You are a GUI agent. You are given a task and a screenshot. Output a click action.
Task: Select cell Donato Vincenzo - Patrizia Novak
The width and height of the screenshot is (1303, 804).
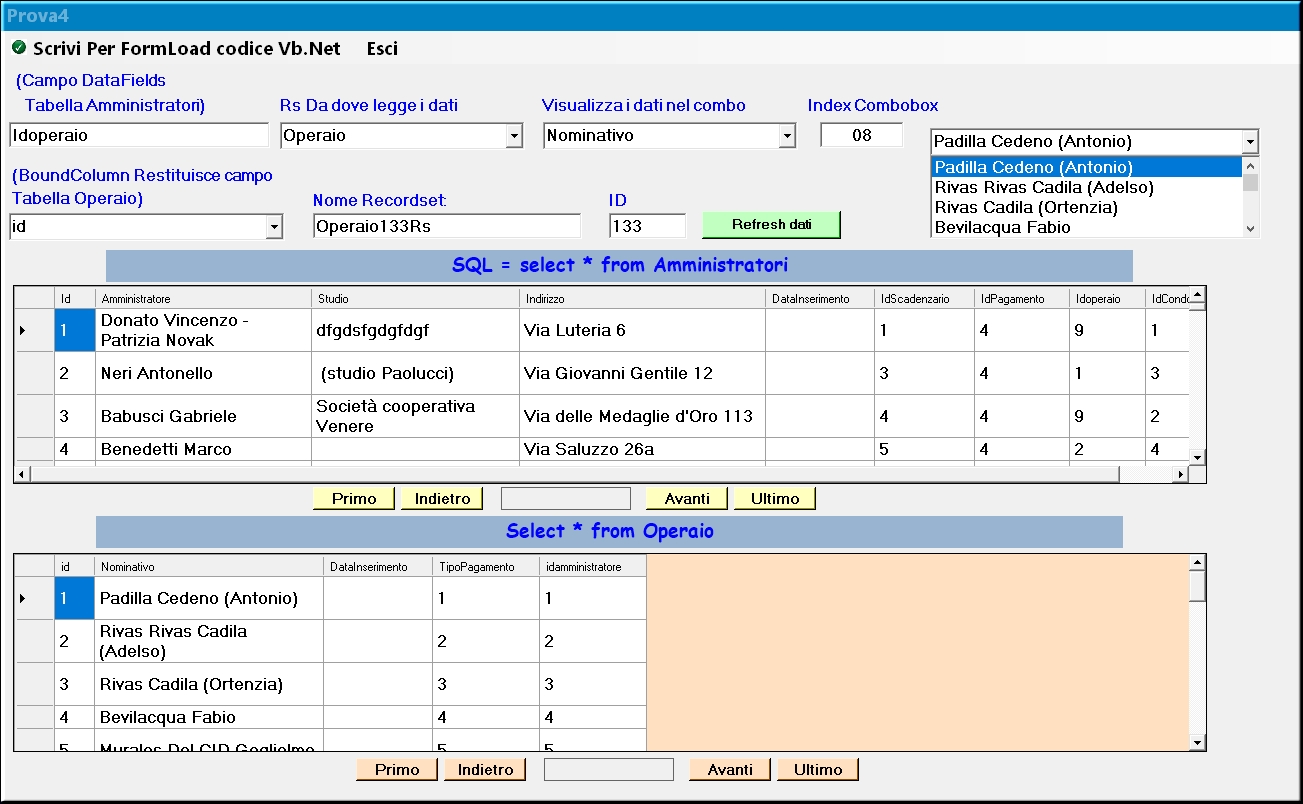point(203,330)
